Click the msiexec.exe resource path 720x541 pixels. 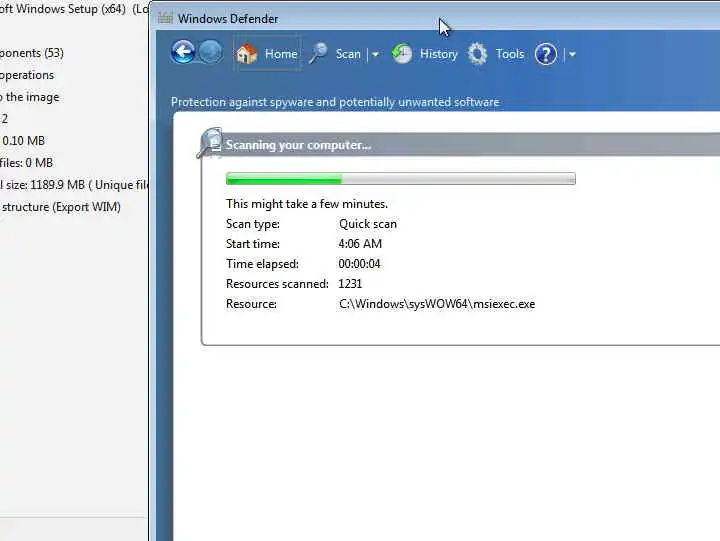pyautogui.click(x=437, y=304)
